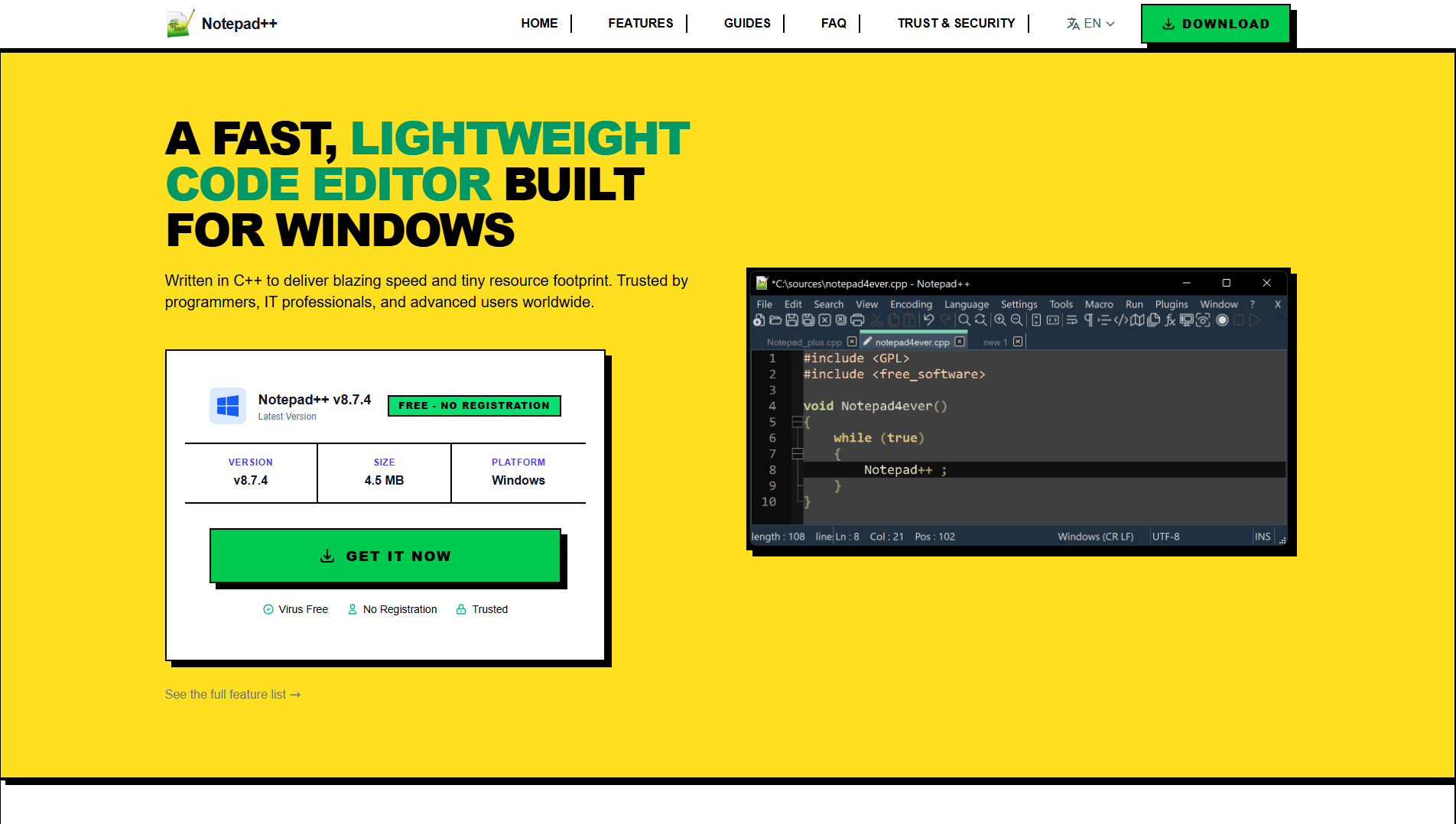Go to the FEATURES nav item
Image resolution: width=1456 pixels, height=824 pixels.
click(x=641, y=23)
